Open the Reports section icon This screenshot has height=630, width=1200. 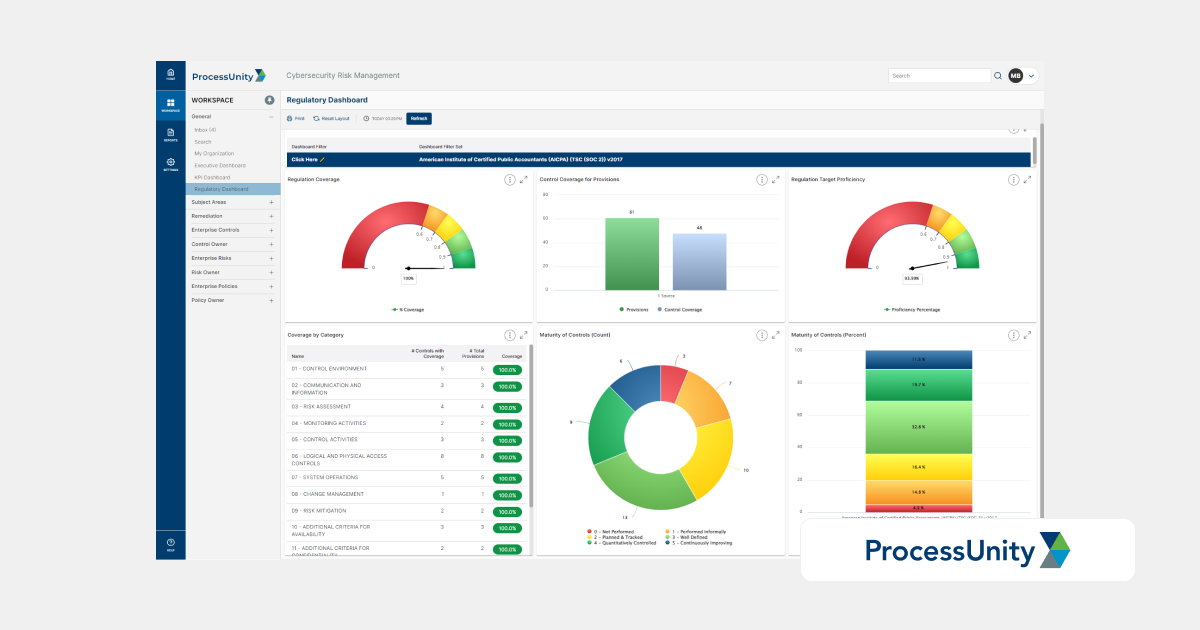(x=170, y=134)
